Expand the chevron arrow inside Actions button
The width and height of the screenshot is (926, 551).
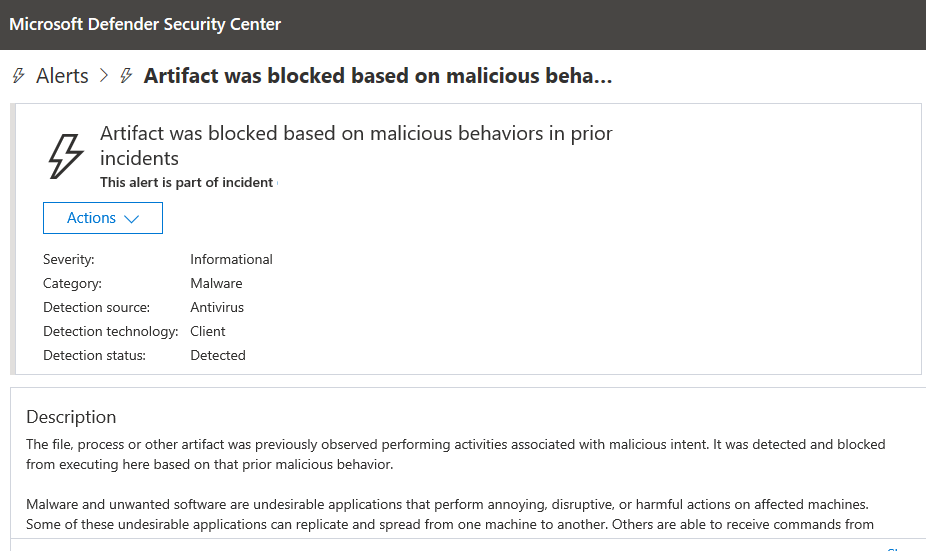(131, 219)
